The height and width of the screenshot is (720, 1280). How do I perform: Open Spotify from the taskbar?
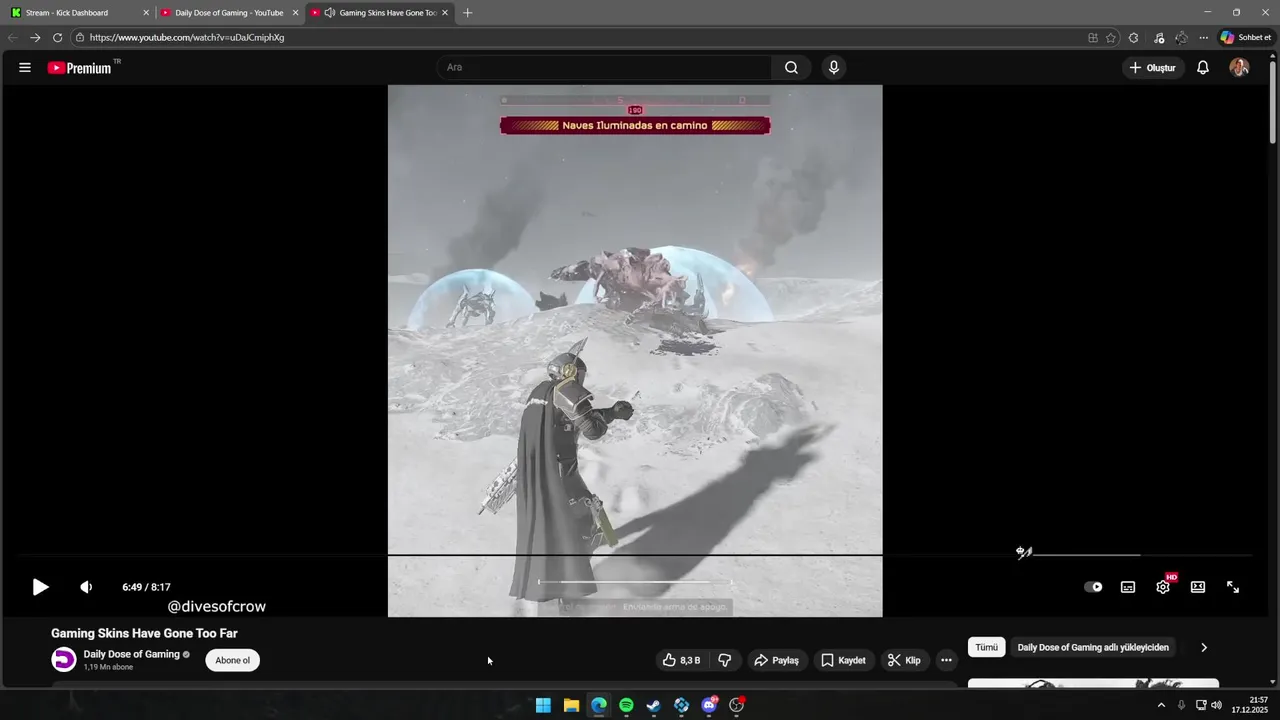[x=626, y=705]
